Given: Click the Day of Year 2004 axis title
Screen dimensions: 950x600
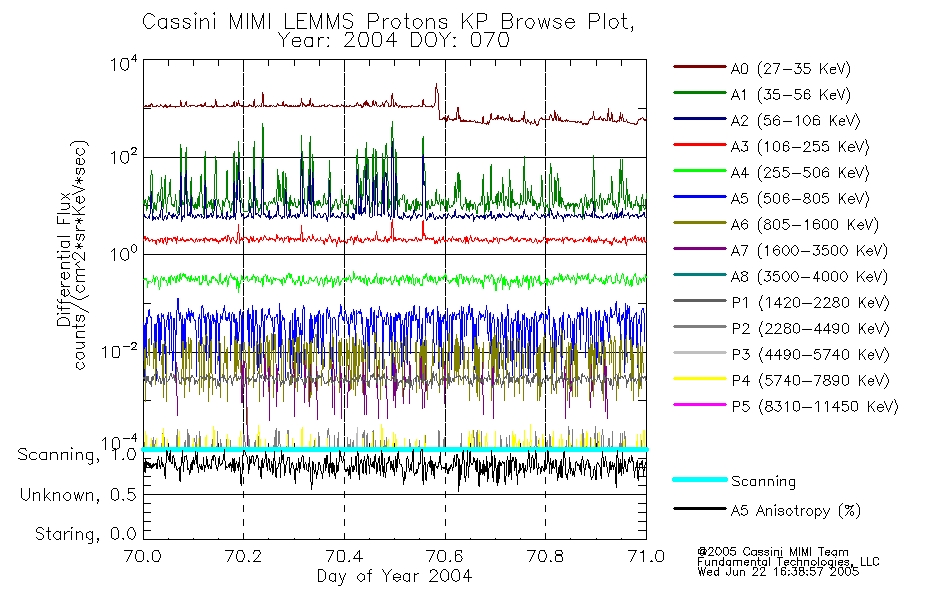Looking at the screenshot, I should point(394,576).
